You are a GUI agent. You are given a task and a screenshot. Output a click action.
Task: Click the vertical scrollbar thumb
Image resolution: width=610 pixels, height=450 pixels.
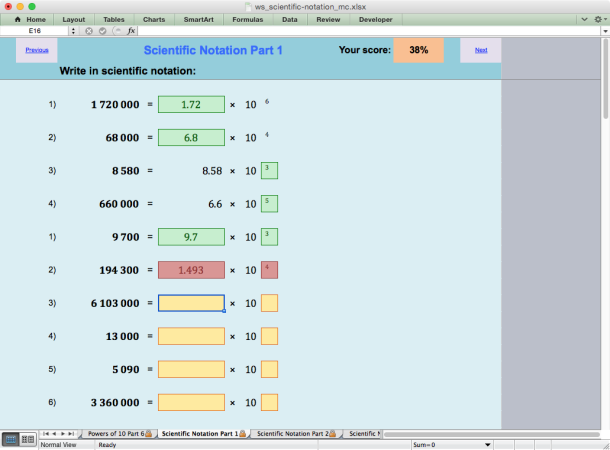(x=606, y=79)
